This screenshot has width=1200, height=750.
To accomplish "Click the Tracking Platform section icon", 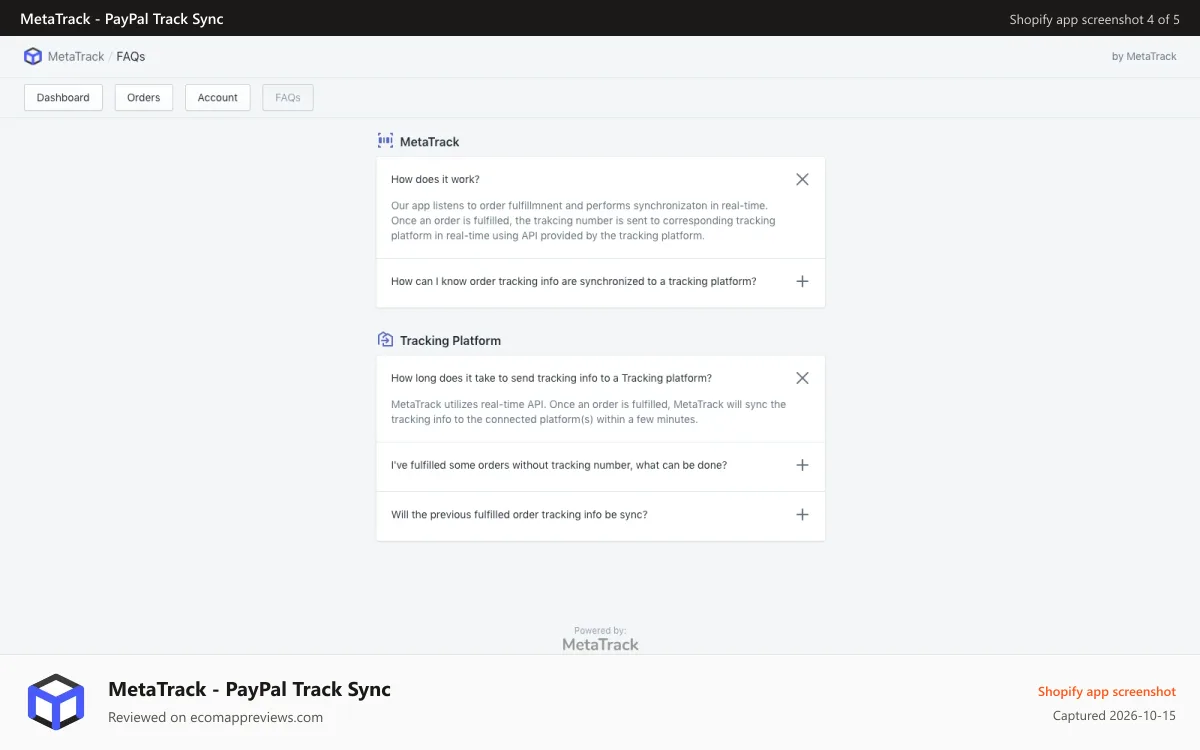I will point(385,340).
